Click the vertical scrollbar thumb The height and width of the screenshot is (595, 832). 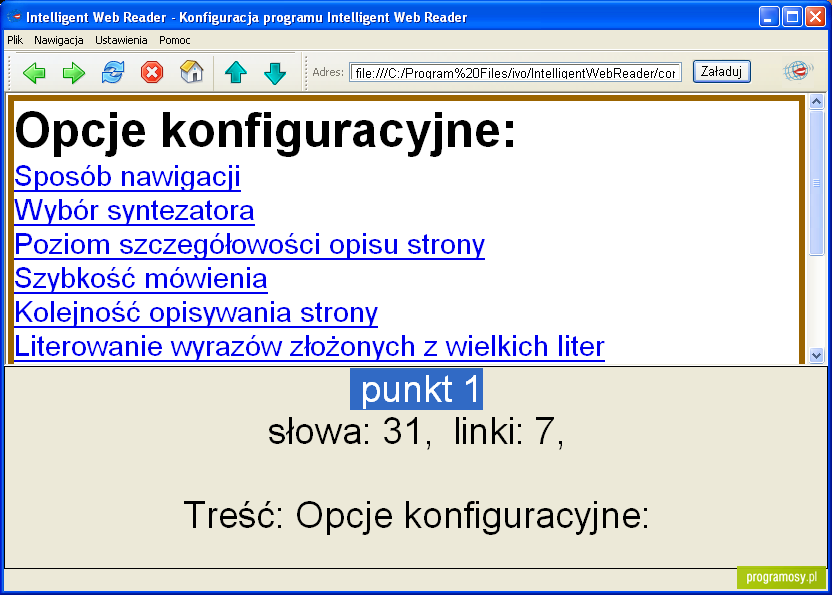(817, 183)
